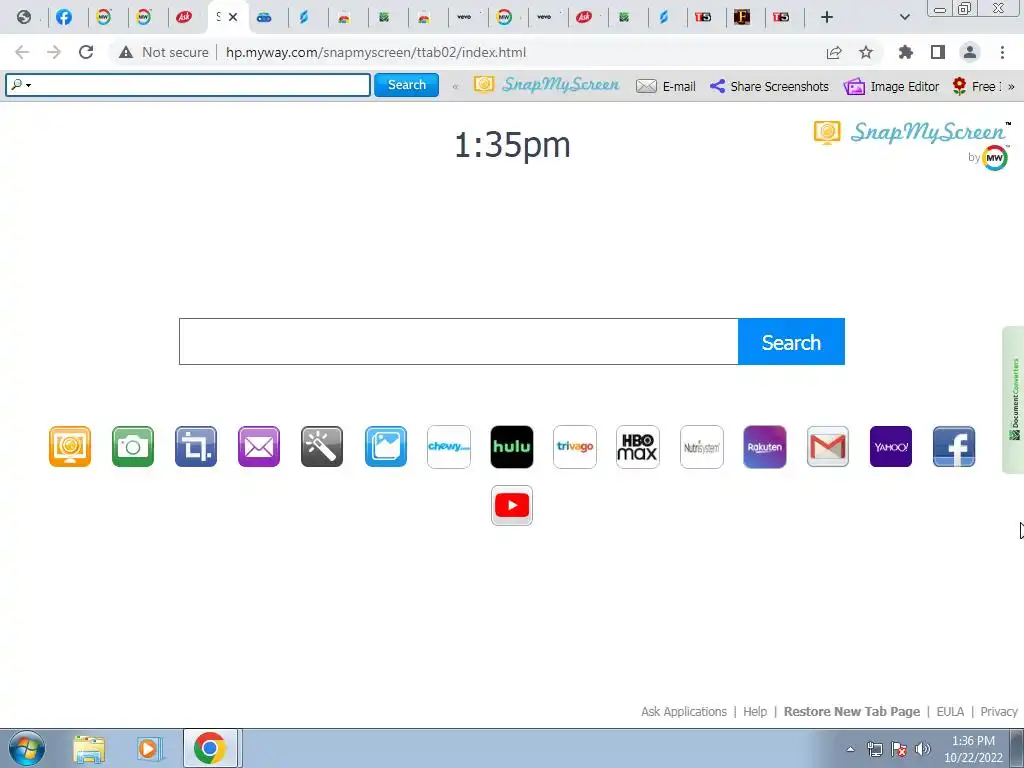Click the Chrome taskbar button

[x=210, y=748]
